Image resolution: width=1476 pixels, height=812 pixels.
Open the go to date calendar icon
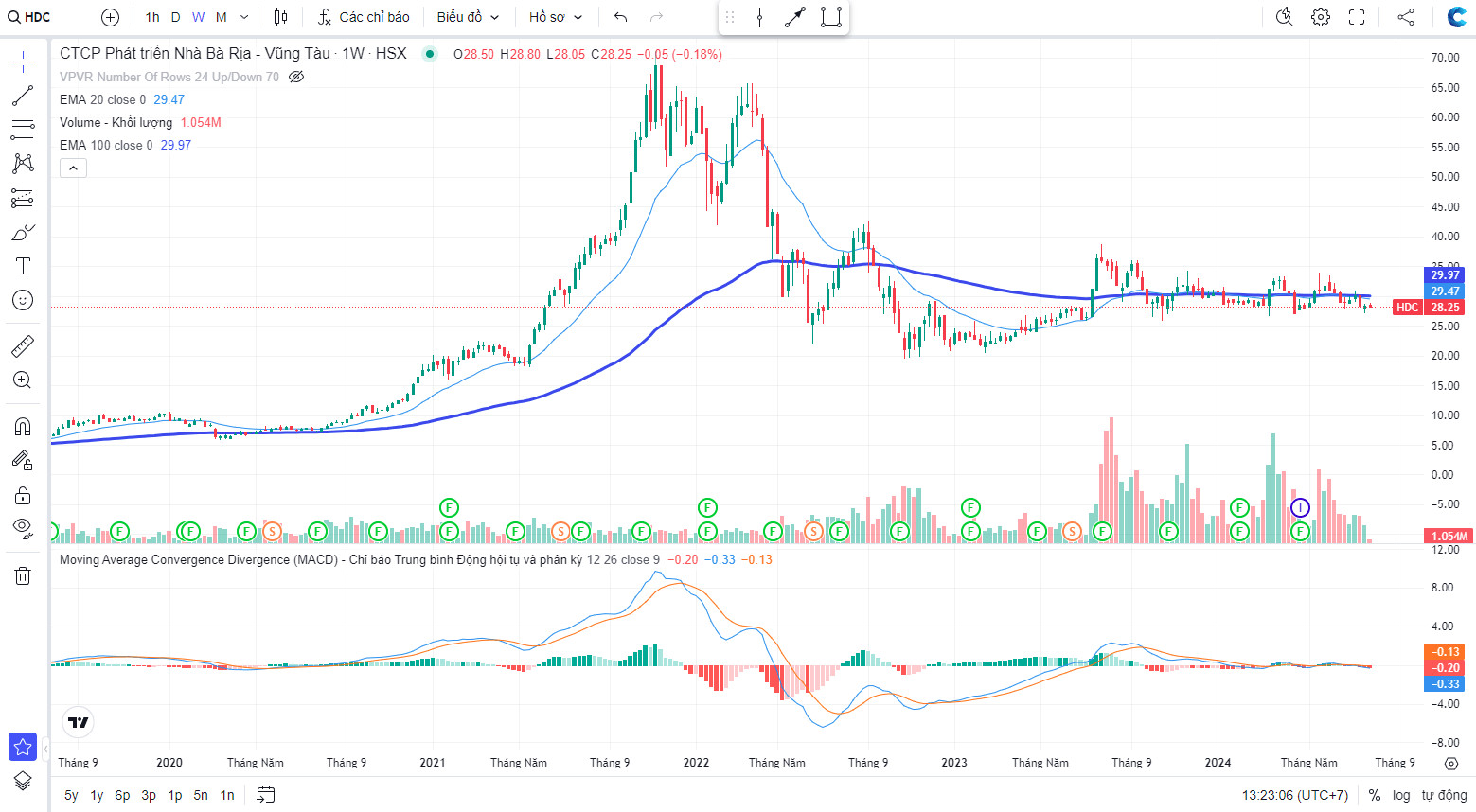click(x=266, y=795)
